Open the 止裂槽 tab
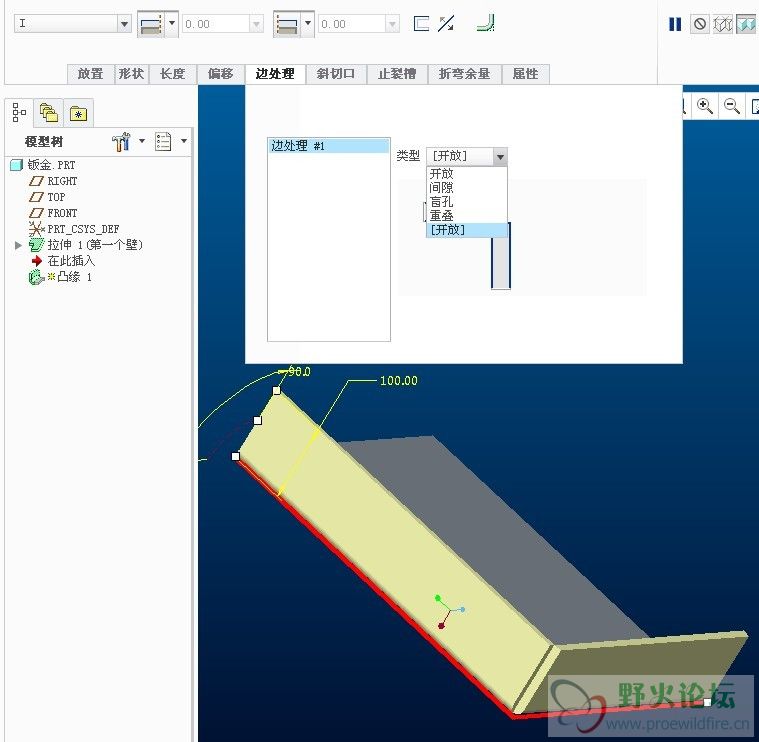Viewport: 759px width, 742px height. tap(397, 74)
